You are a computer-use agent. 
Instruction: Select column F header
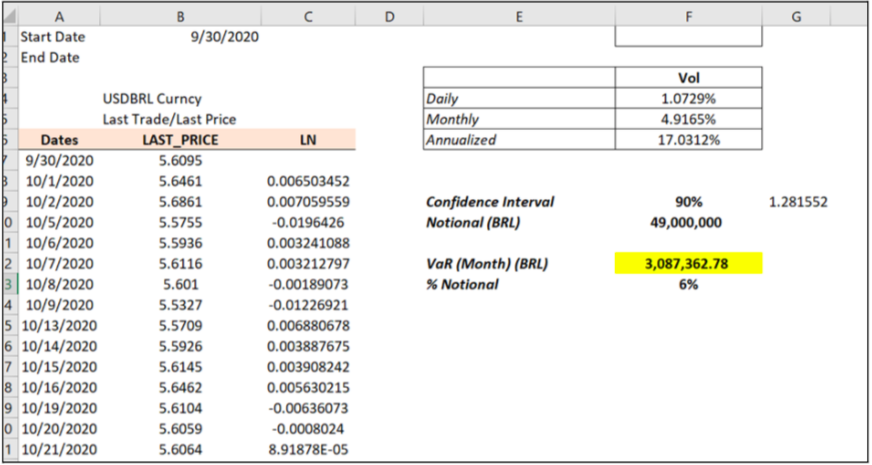click(688, 17)
